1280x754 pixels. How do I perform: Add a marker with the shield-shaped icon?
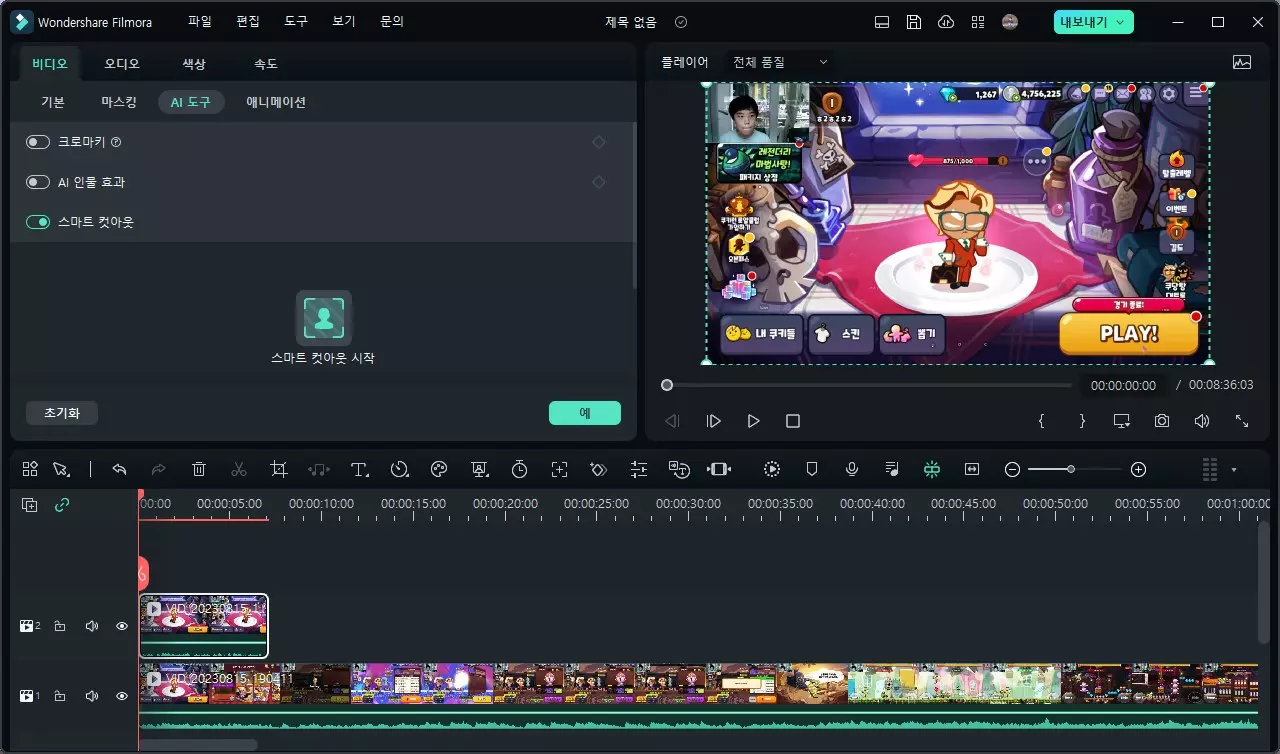(812, 469)
